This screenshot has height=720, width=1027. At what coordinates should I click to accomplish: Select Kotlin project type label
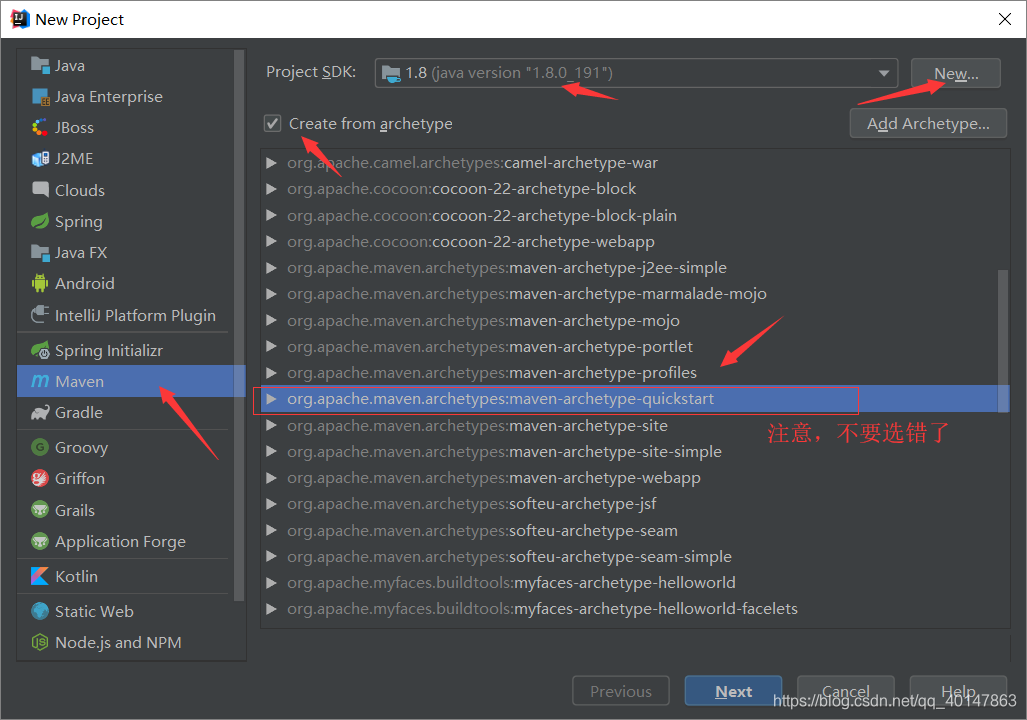click(76, 577)
